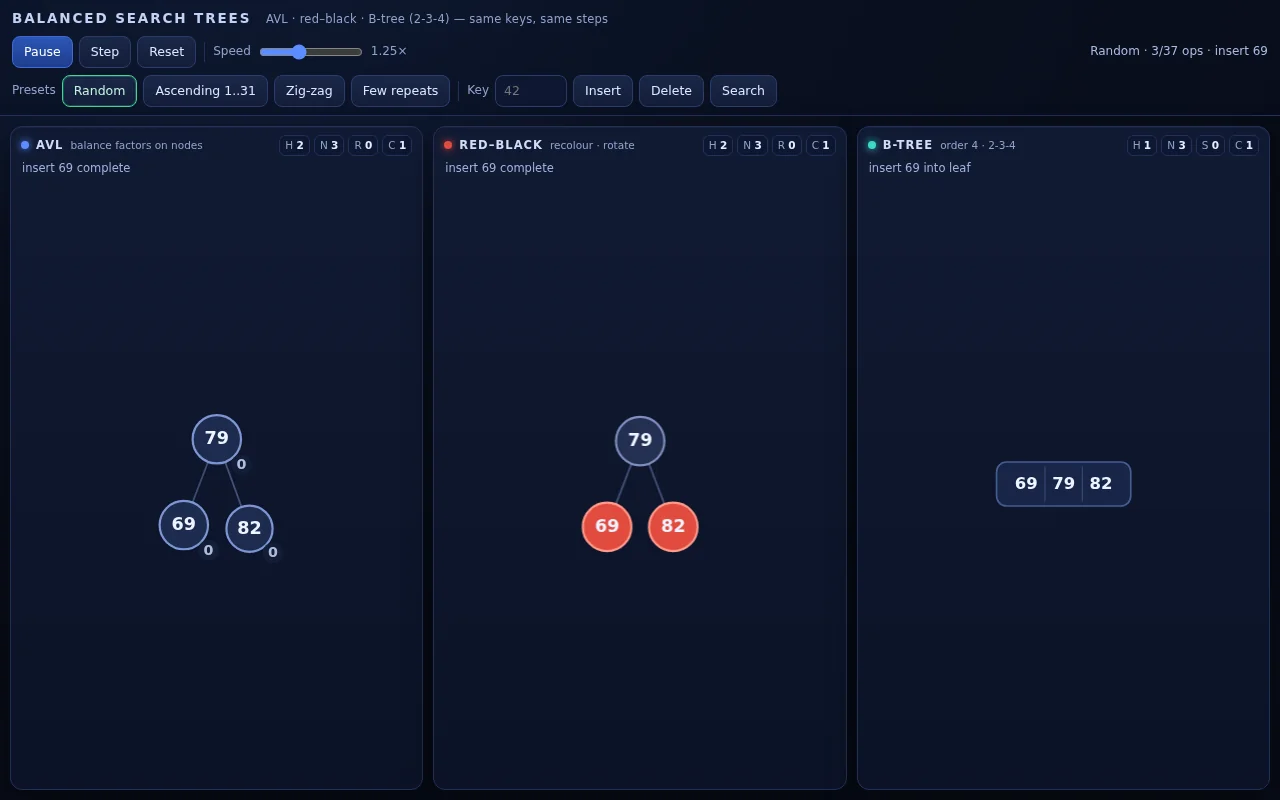Click the AVL height H stat badge
The width and height of the screenshot is (1280, 800).
coord(294,146)
